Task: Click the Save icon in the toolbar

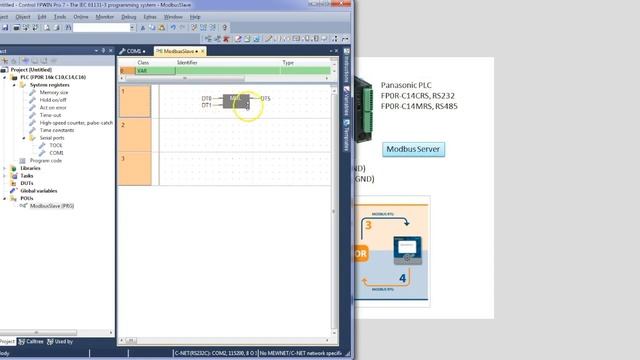Action: click(x=5, y=27)
